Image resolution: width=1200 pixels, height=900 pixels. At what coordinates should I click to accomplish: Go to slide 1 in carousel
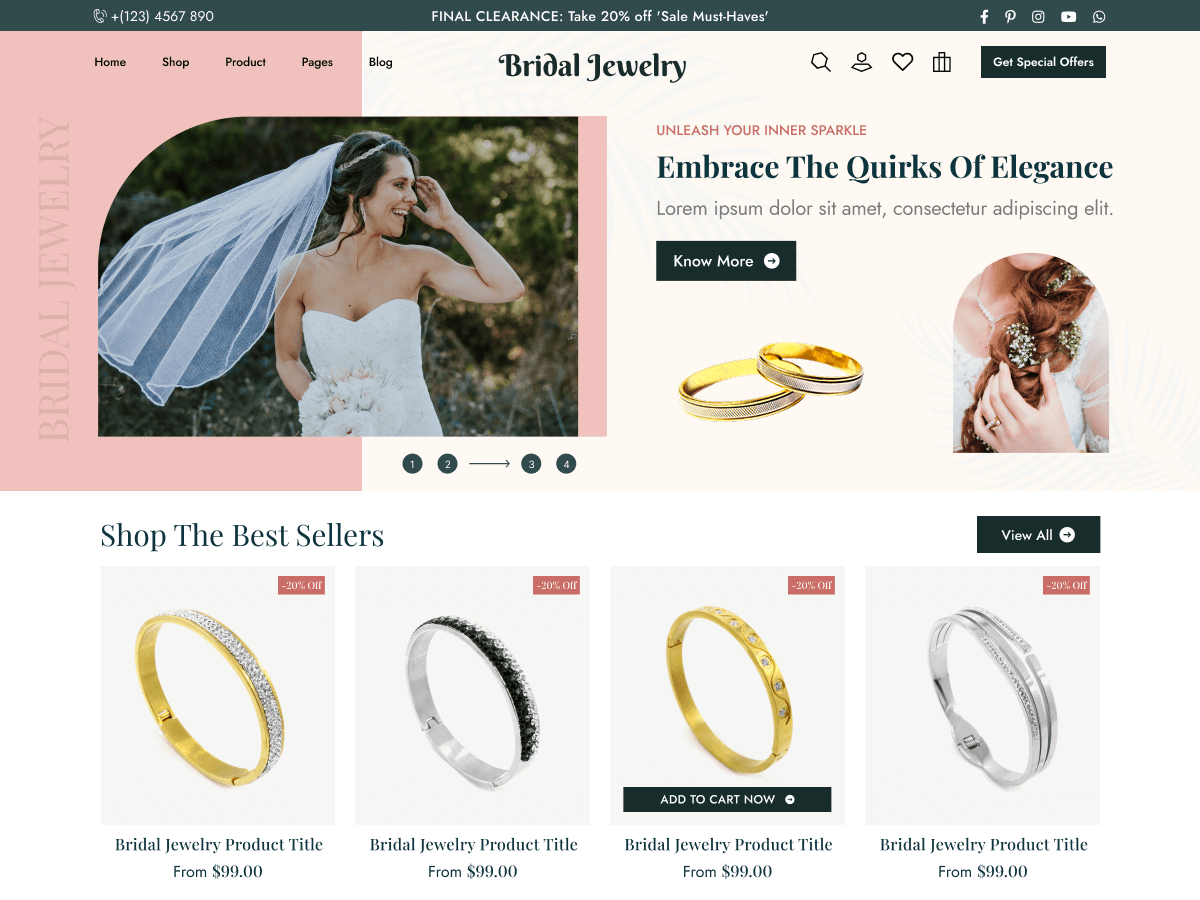(412, 464)
